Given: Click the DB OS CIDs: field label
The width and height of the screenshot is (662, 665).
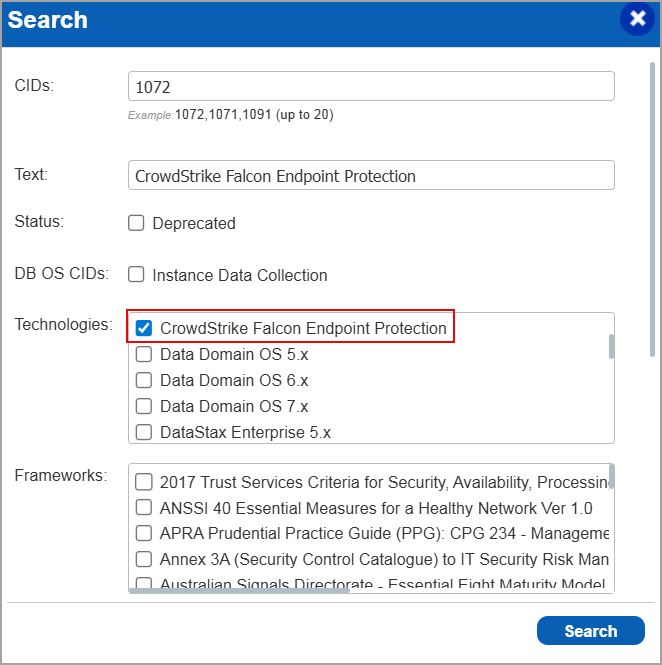Looking at the screenshot, I should tap(61, 274).
